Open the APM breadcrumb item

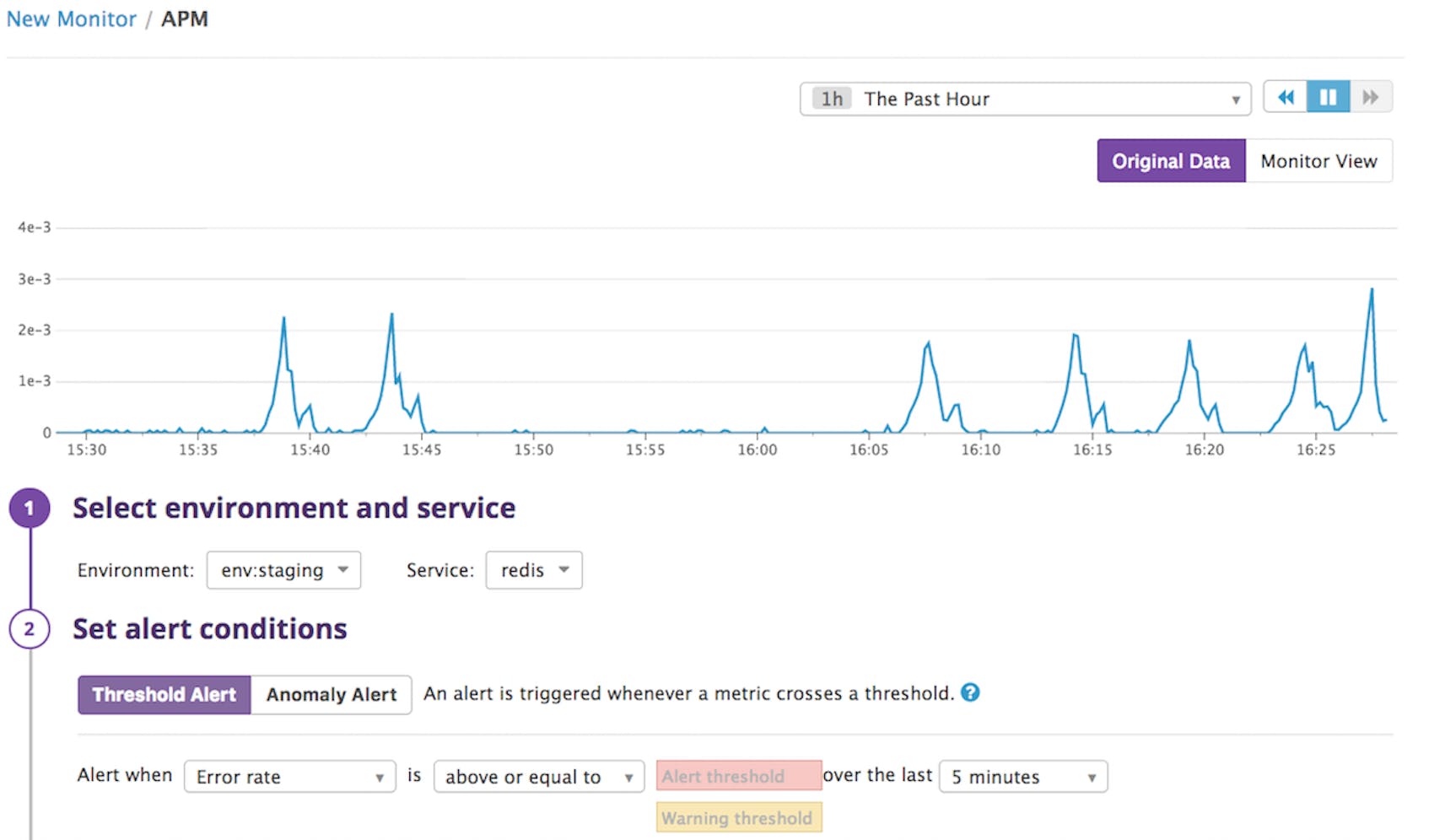(x=184, y=19)
